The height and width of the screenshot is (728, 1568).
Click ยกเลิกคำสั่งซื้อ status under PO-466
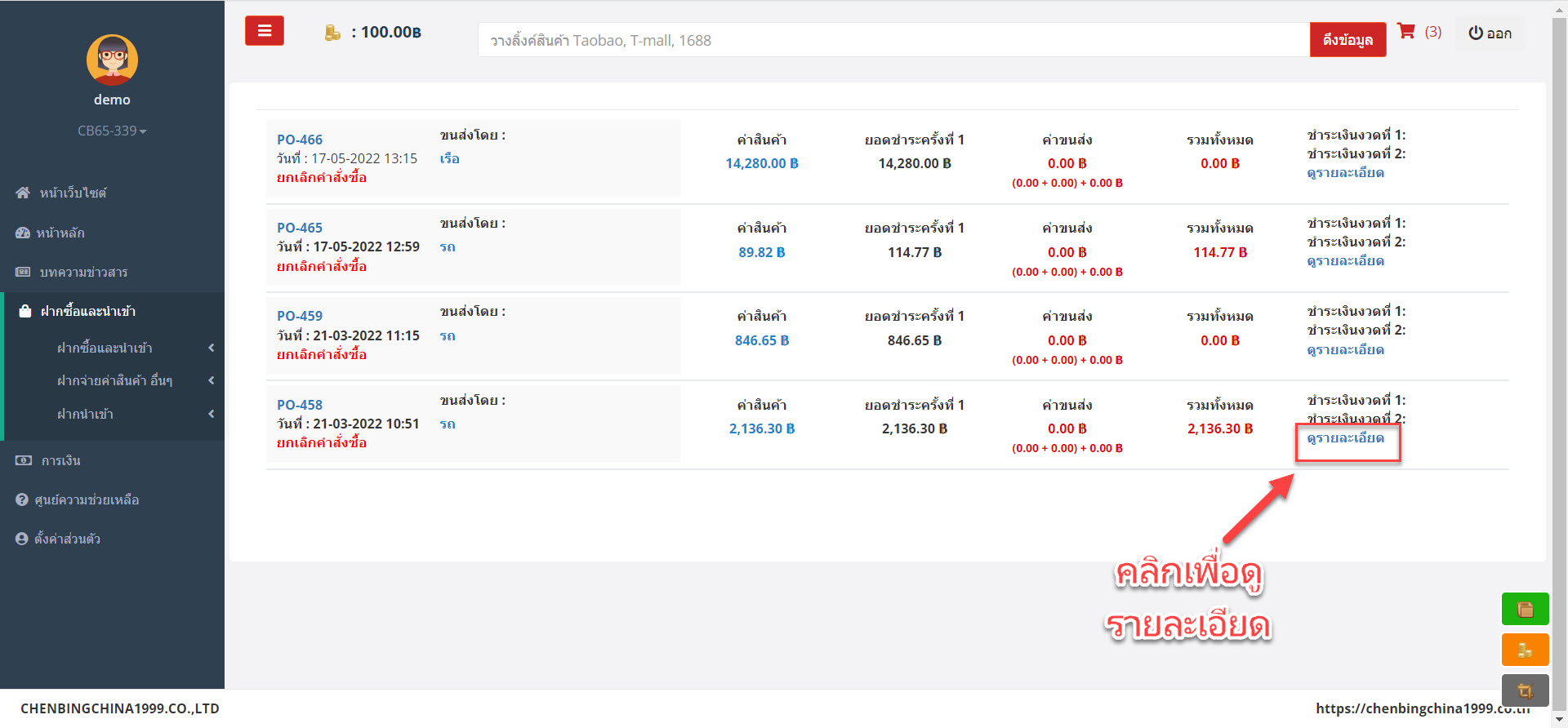click(x=322, y=177)
